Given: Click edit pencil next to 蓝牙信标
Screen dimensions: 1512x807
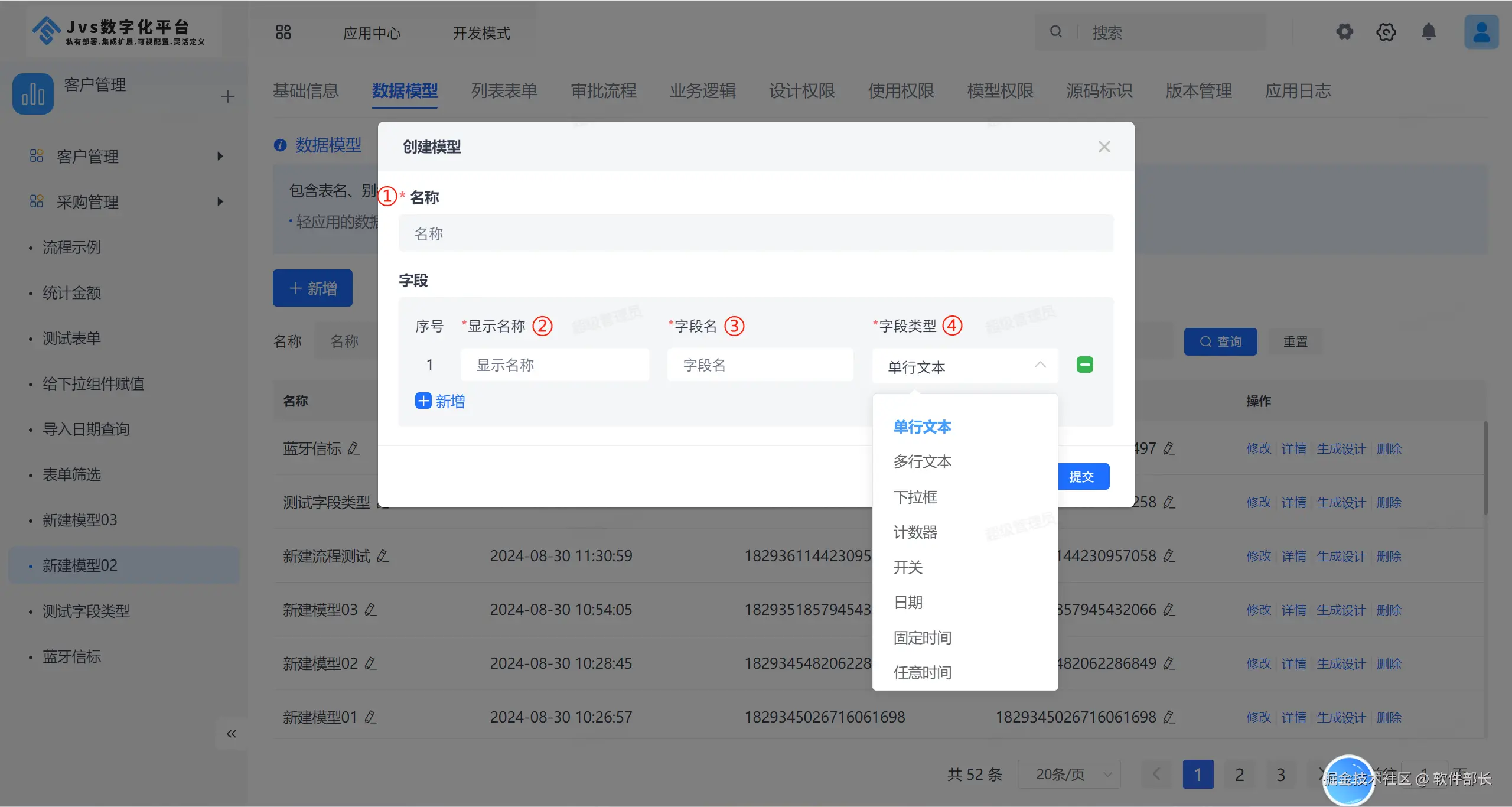Looking at the screenshot, I should (x=354, y=448).
